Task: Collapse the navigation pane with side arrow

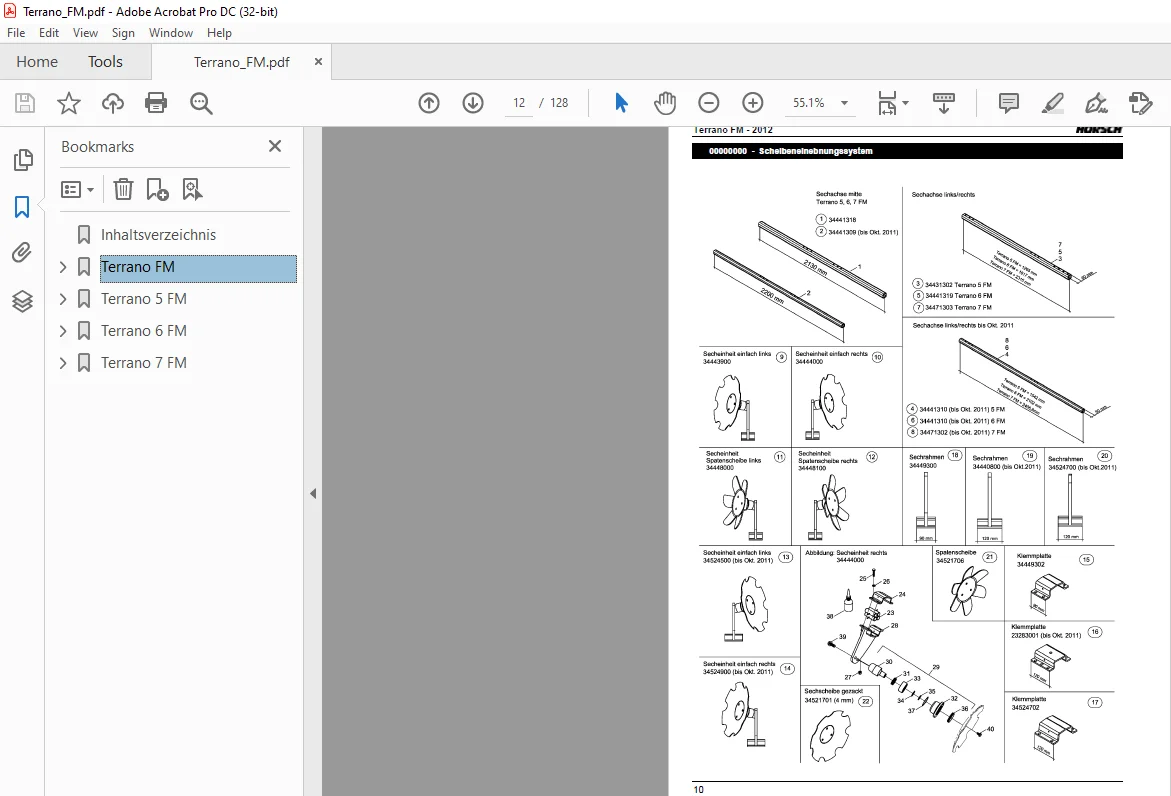Action: 313,494
